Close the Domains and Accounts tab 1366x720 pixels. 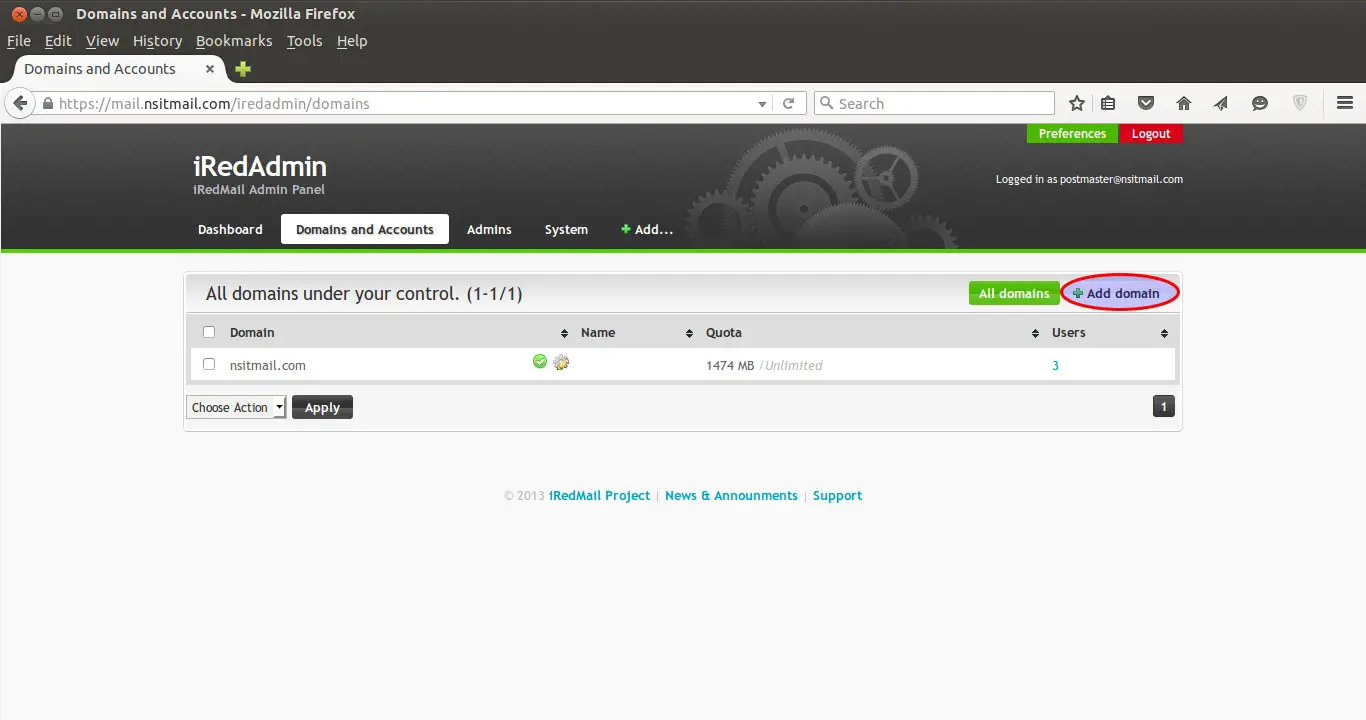pyautogui.click(x=210, y=69)
